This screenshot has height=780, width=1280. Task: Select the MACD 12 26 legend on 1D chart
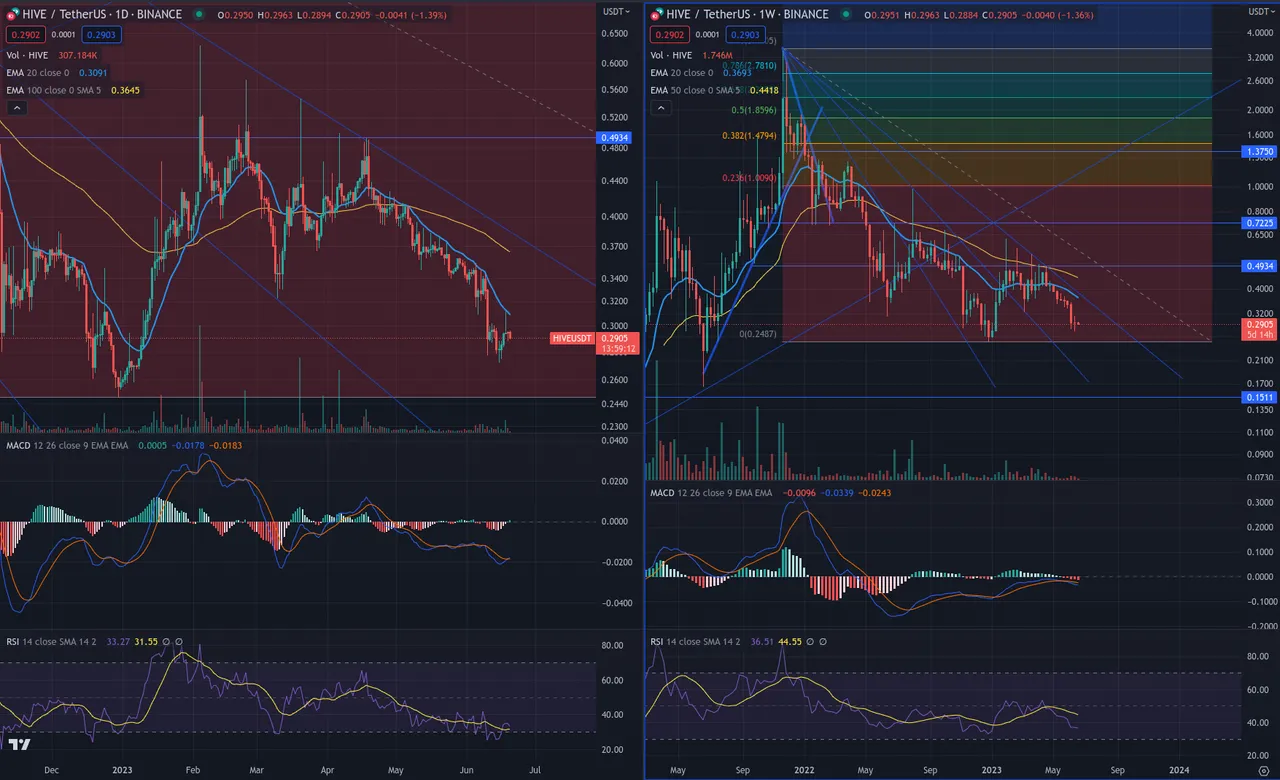click(67, 445)
